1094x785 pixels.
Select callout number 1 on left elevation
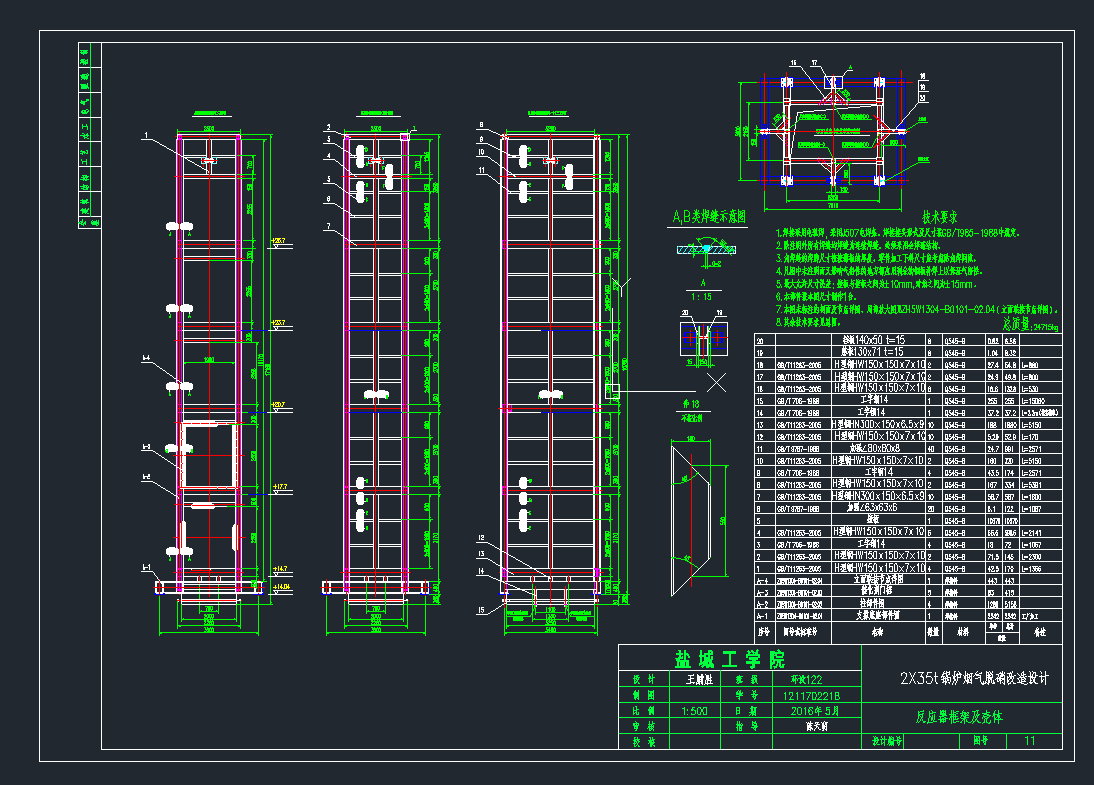point(146,135)
